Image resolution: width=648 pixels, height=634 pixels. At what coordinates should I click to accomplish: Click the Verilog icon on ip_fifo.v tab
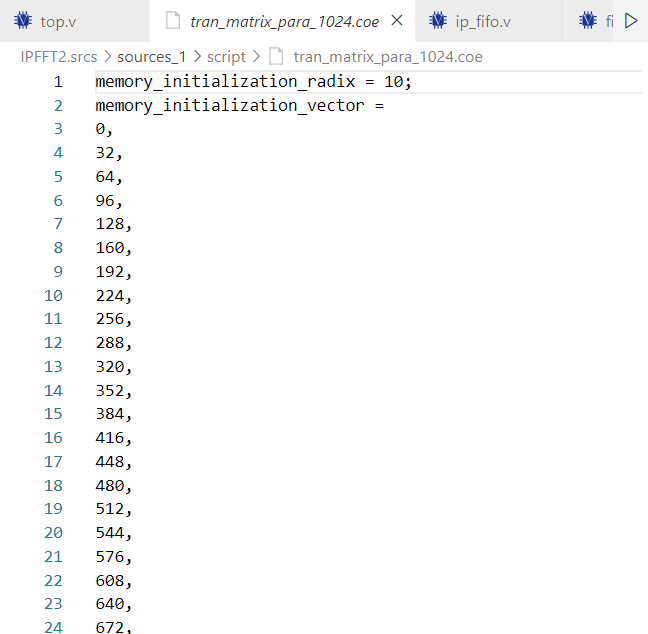coord(438,20)
